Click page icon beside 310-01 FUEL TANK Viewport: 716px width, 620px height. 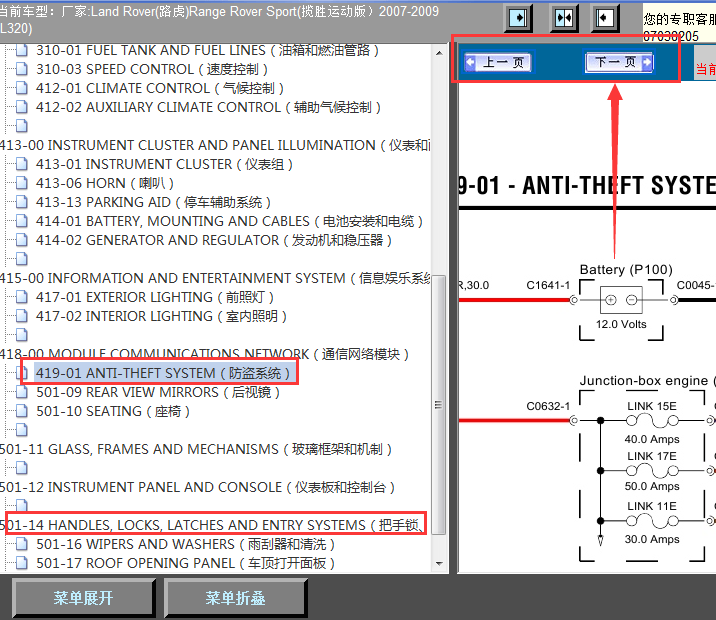click(x=21, y=50)
